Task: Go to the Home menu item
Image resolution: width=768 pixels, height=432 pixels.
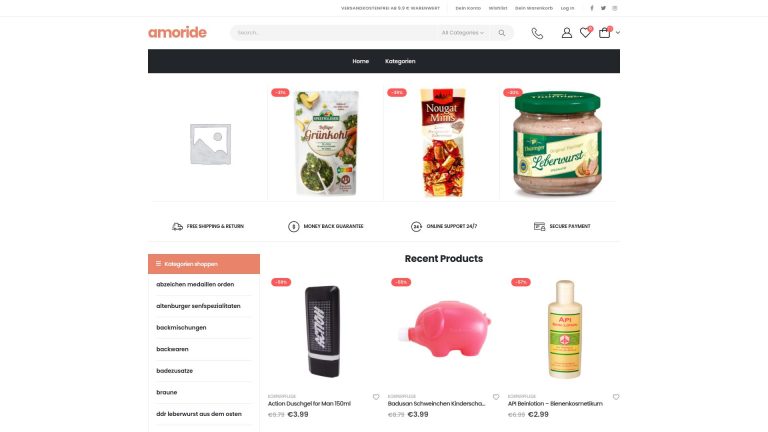Action: pos(360,61)
